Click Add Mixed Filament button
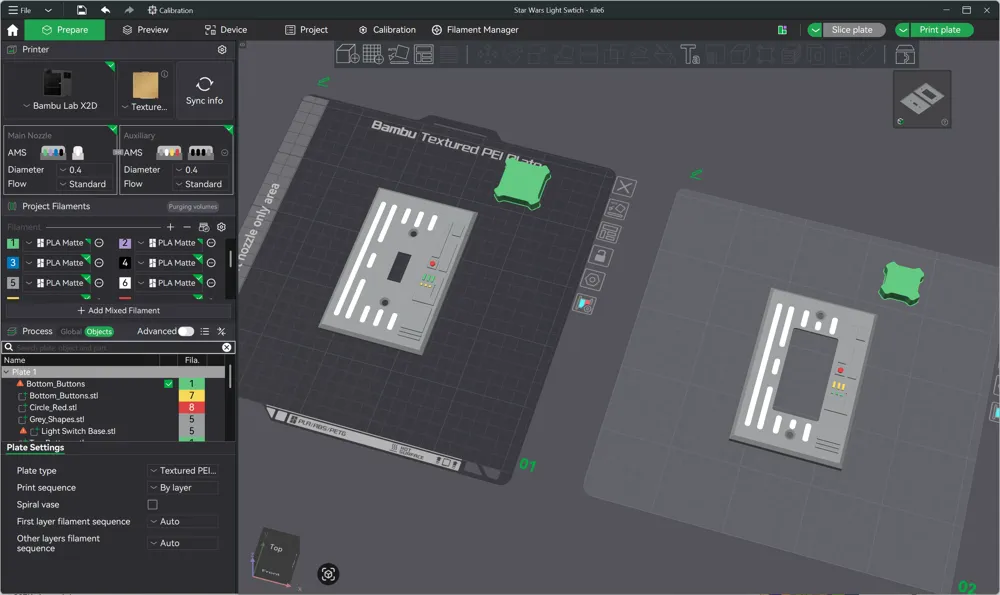 click(119, 311)
